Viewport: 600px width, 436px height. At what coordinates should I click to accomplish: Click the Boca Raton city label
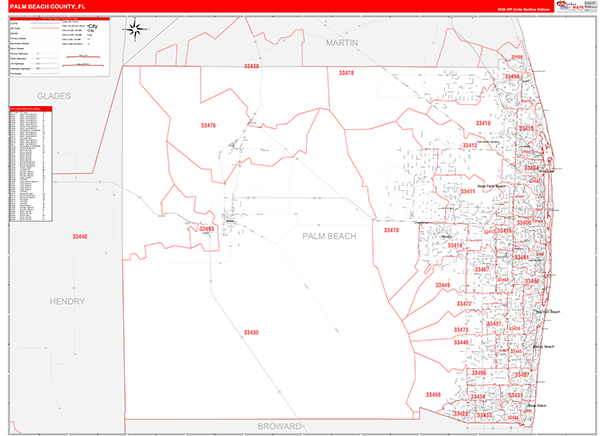click(x=537, y=405)
